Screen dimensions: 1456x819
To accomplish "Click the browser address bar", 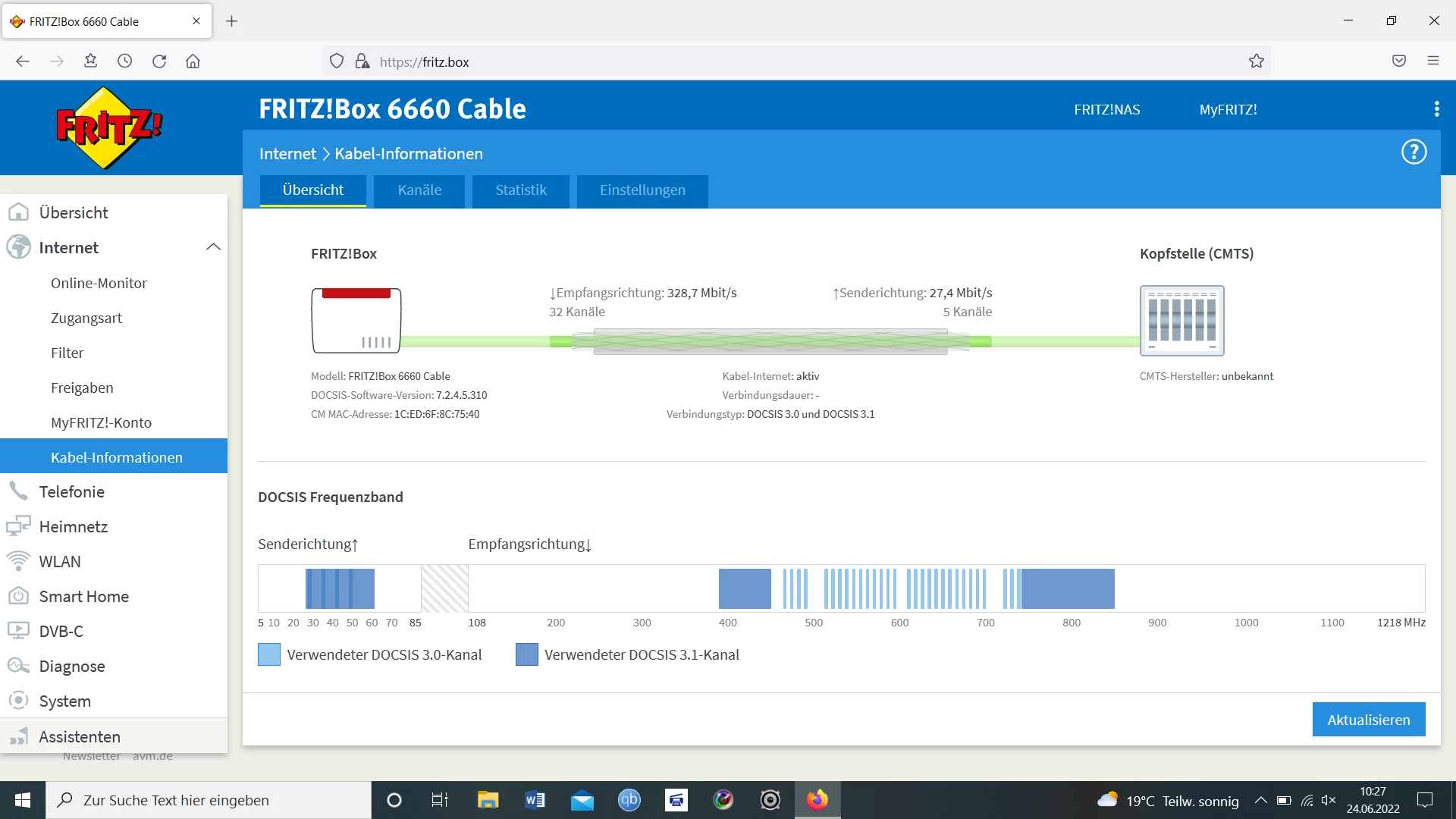I will [x=758, y=61].
